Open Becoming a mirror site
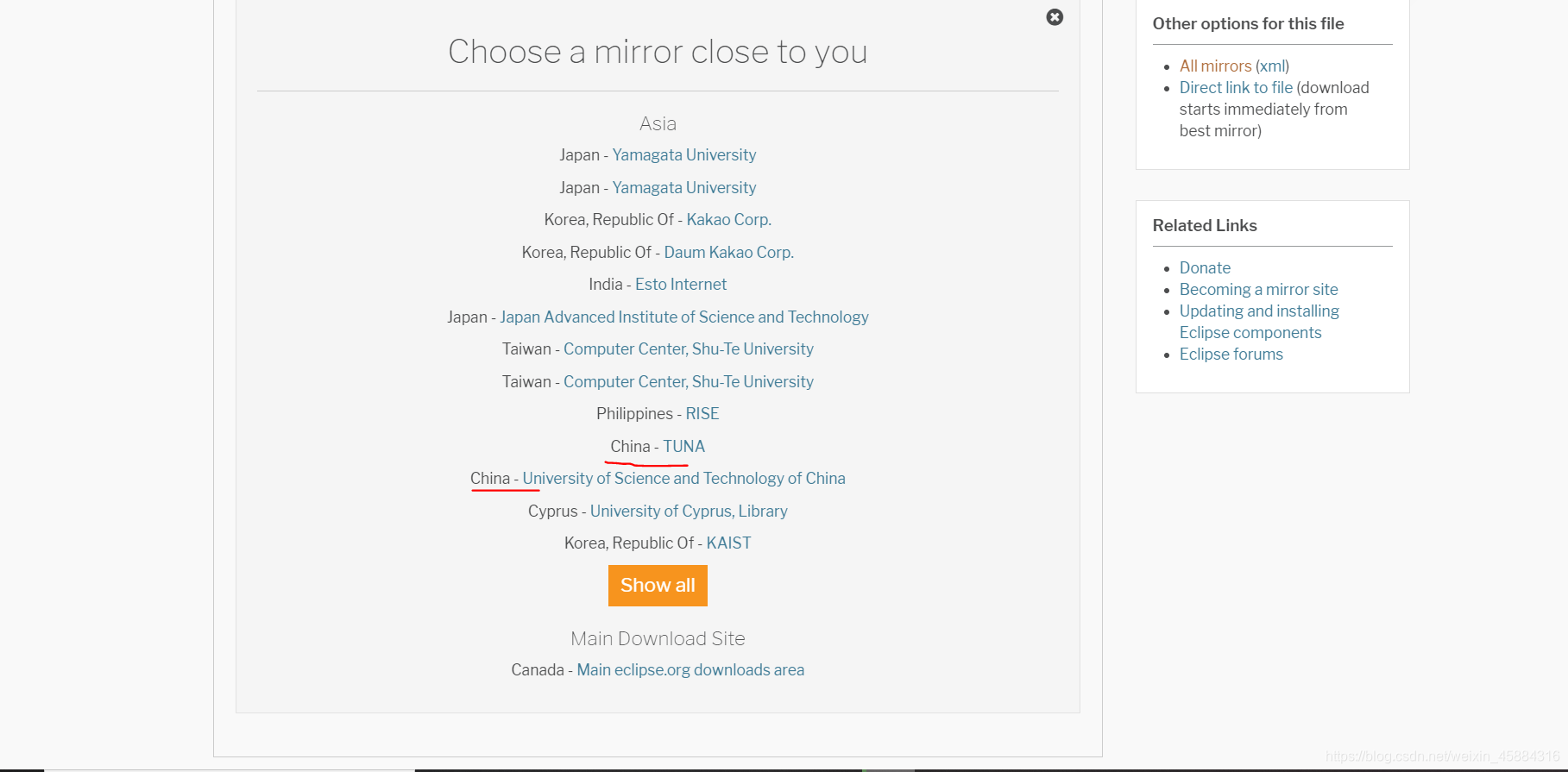Image resolution: width=1568 pixels, height=772 pixels. [x=1258, y=290]
